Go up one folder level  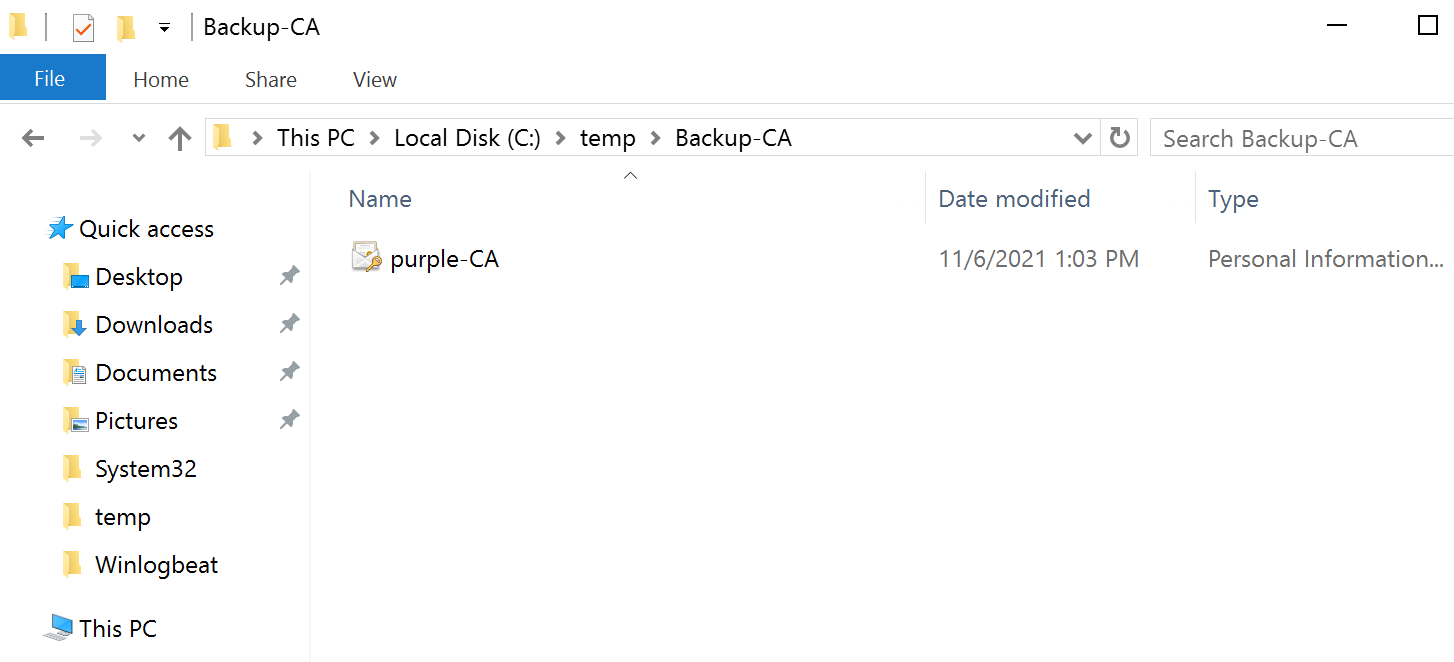pyautogui.click(x=180, y=138)
